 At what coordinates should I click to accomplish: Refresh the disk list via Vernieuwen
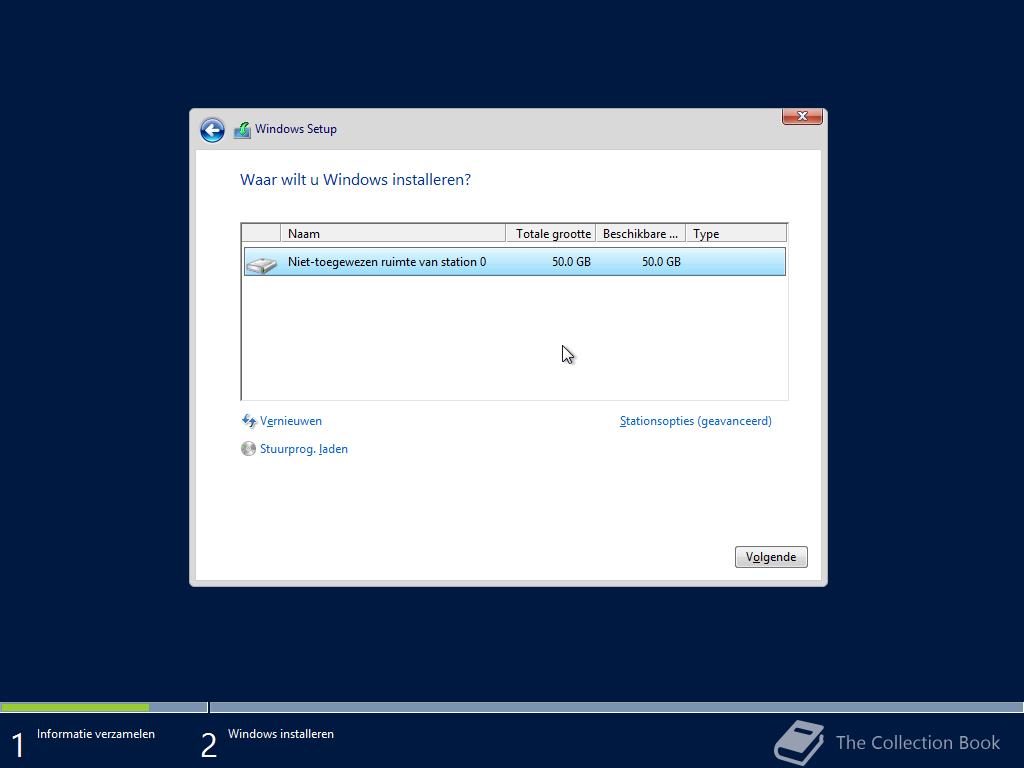291,421
